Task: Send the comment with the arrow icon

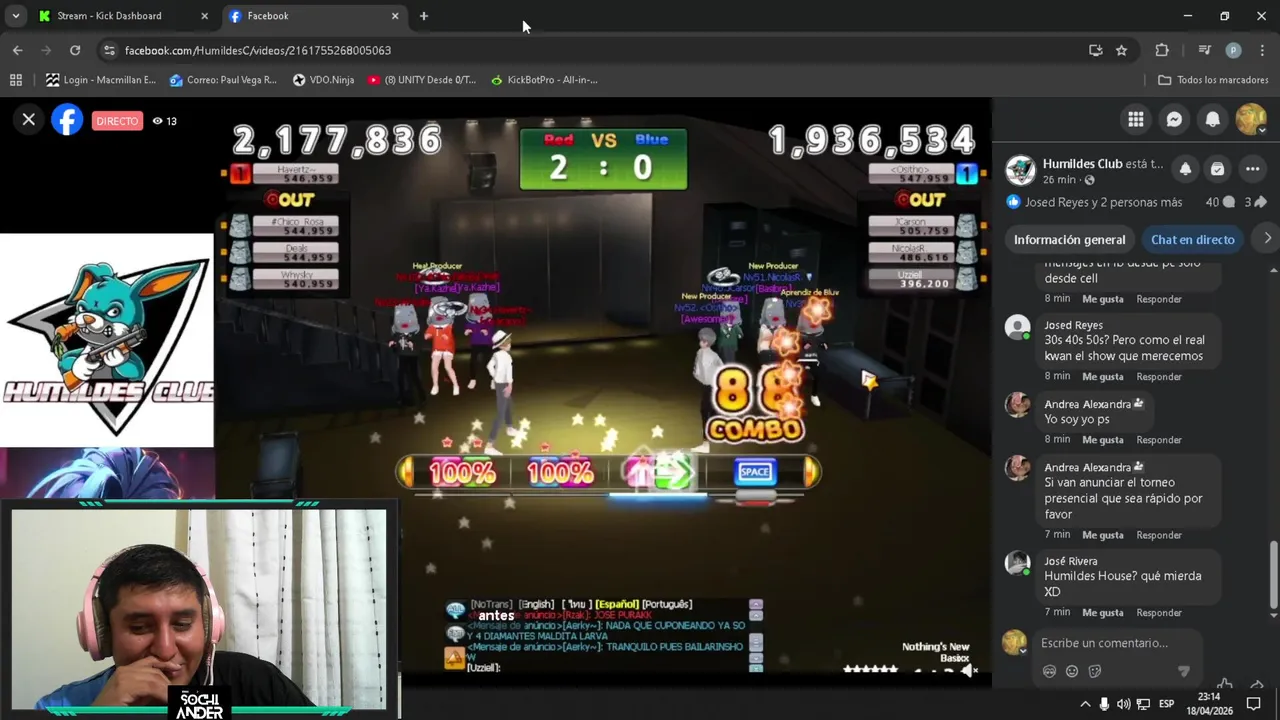Action: pos(1184,672)
